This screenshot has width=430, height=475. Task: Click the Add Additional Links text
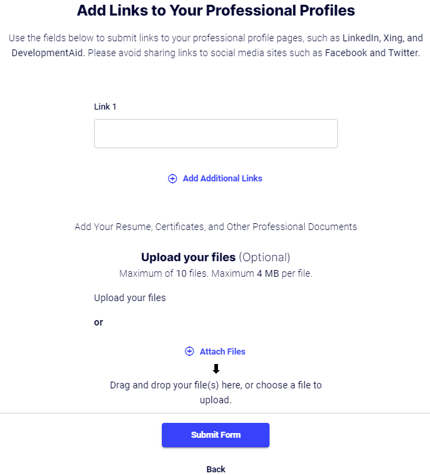pos(222,178)
